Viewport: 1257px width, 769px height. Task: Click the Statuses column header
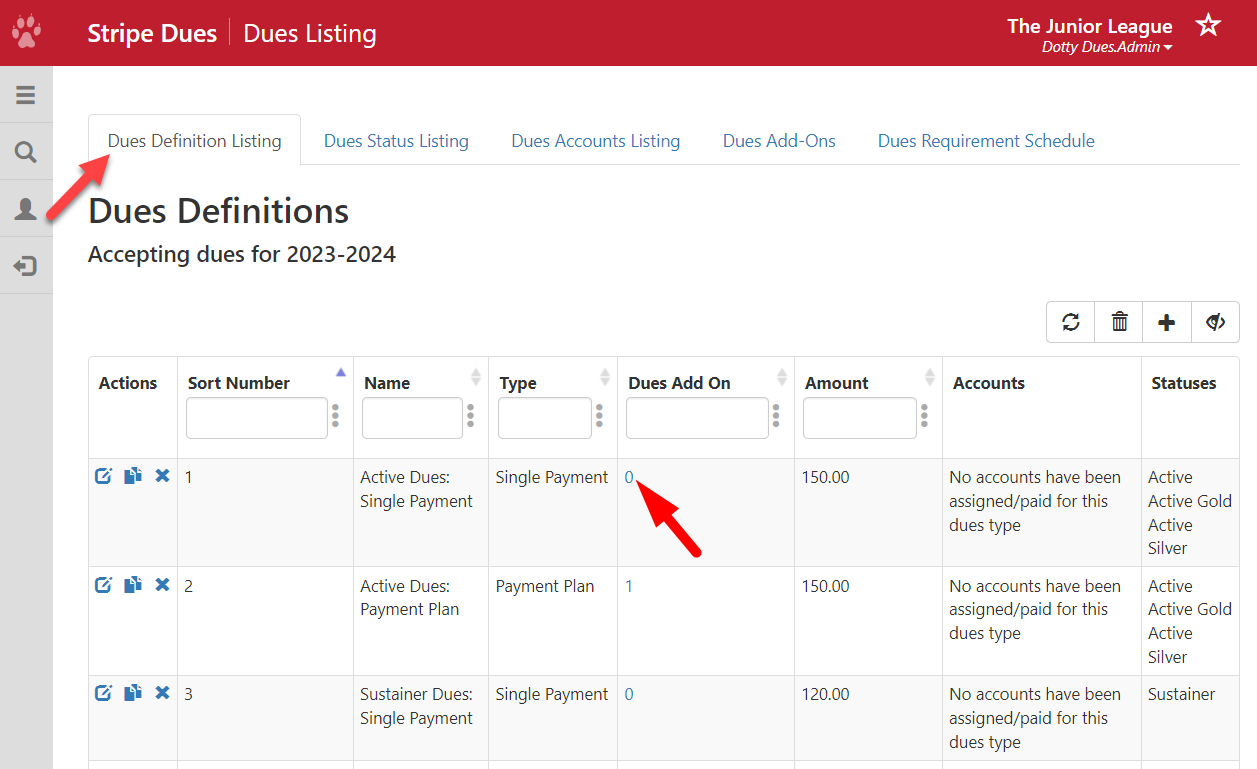pos(1184,383)
